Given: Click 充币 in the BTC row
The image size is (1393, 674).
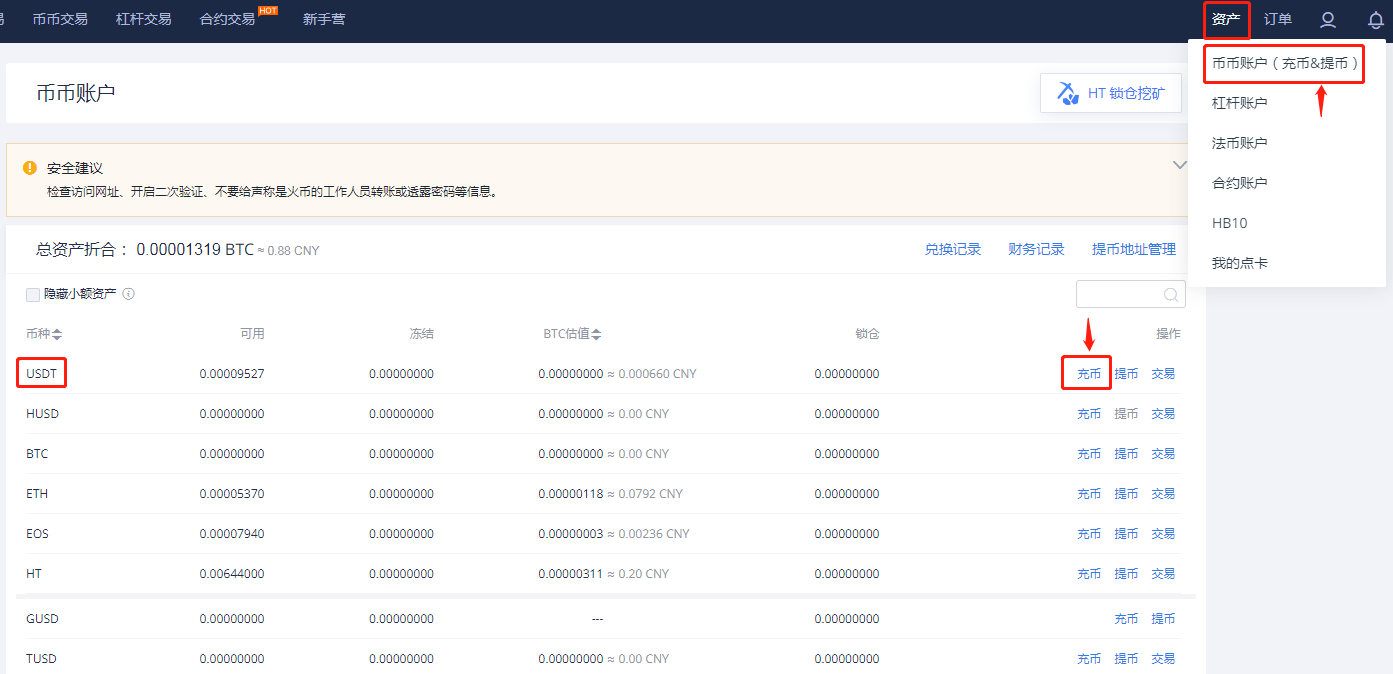Looking at the screenshot, I should pyautogui.click(x=1089, y=454).
